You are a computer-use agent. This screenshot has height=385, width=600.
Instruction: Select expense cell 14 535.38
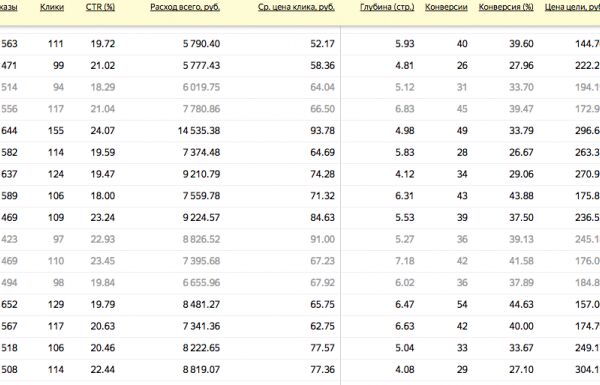pos(199,131)
